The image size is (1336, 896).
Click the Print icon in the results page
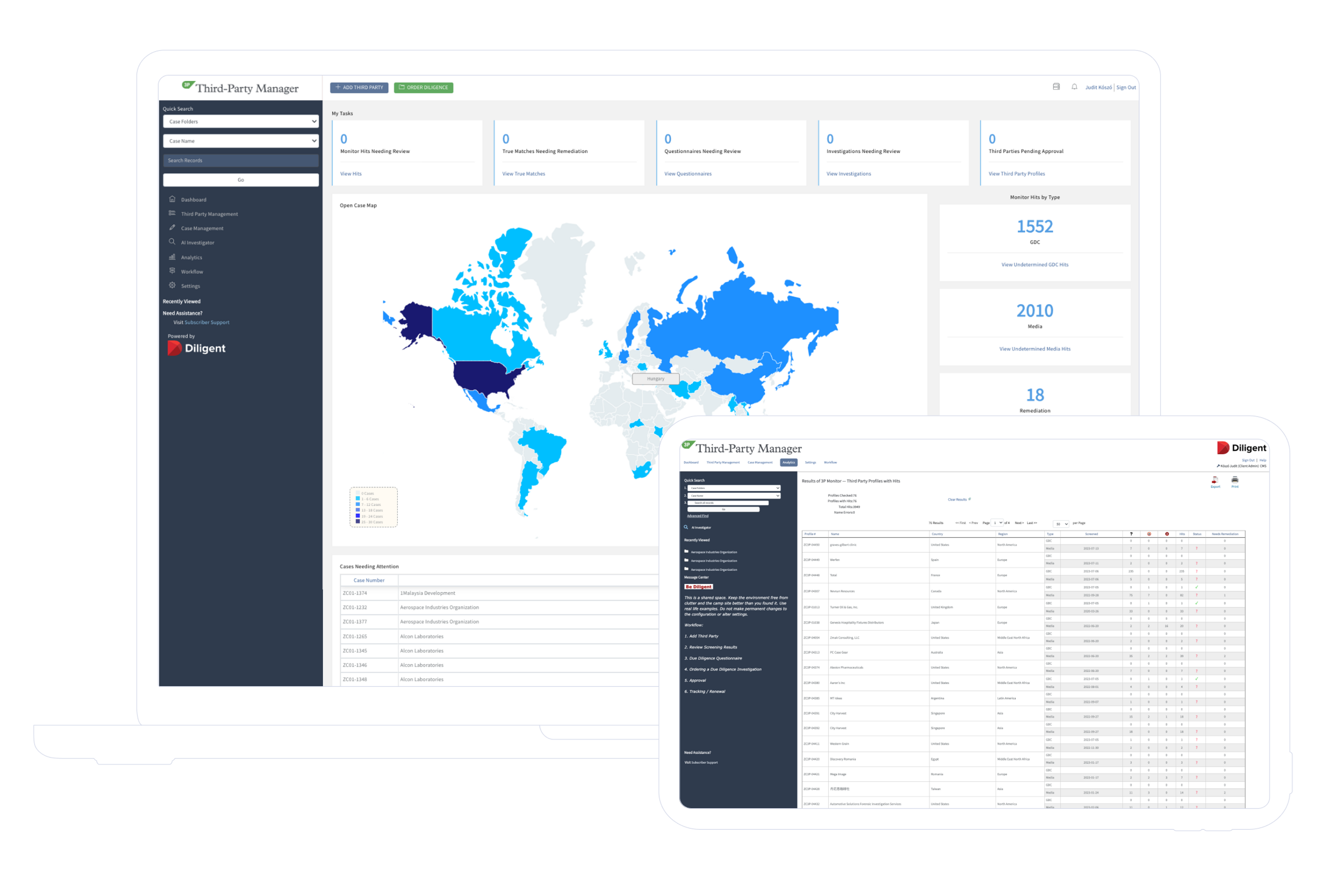click(1235, 481)
